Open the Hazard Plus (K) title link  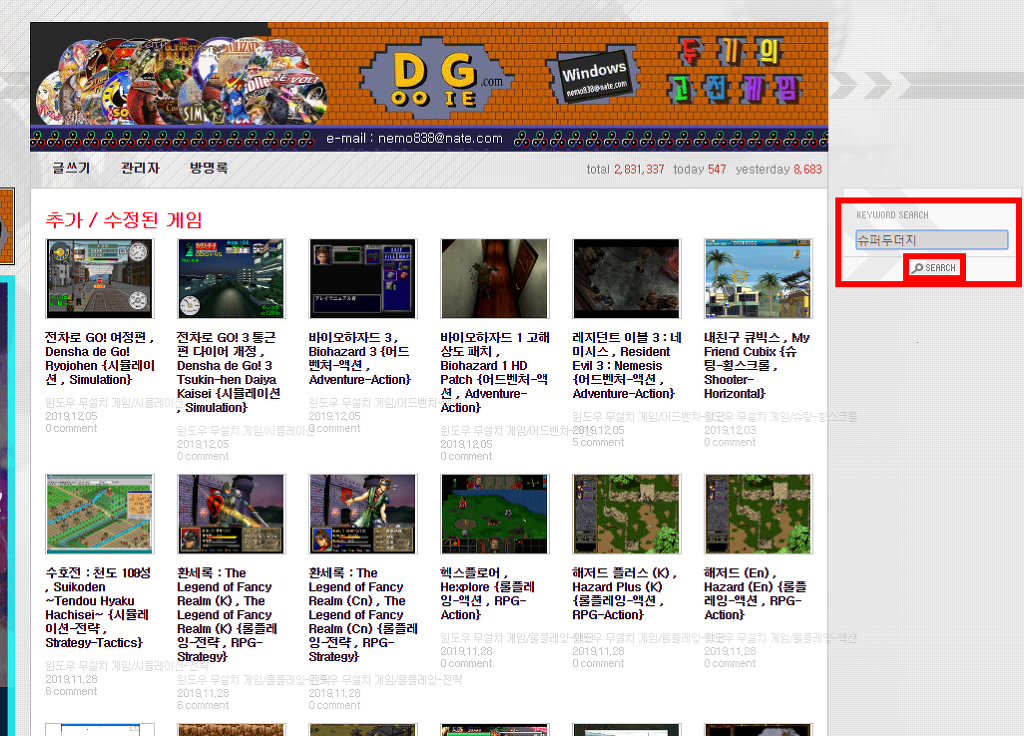click(x=624, y=594)
